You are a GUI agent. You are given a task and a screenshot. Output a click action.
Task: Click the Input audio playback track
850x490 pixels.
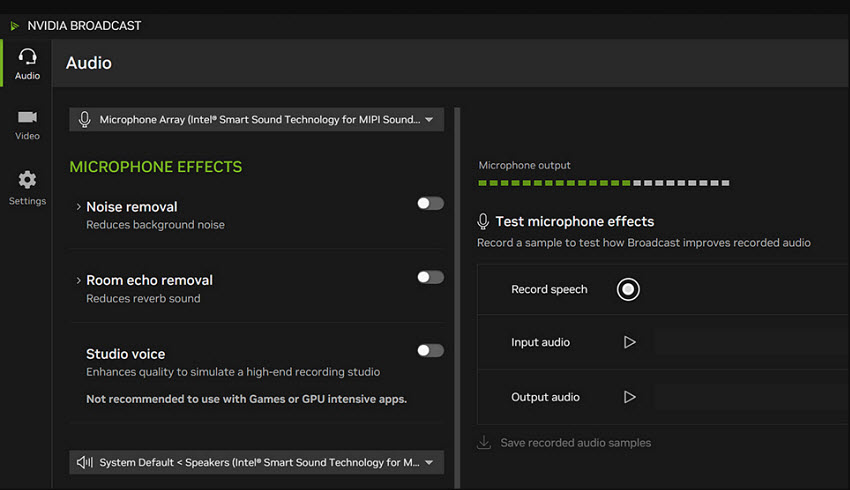[x=751, y=343]
